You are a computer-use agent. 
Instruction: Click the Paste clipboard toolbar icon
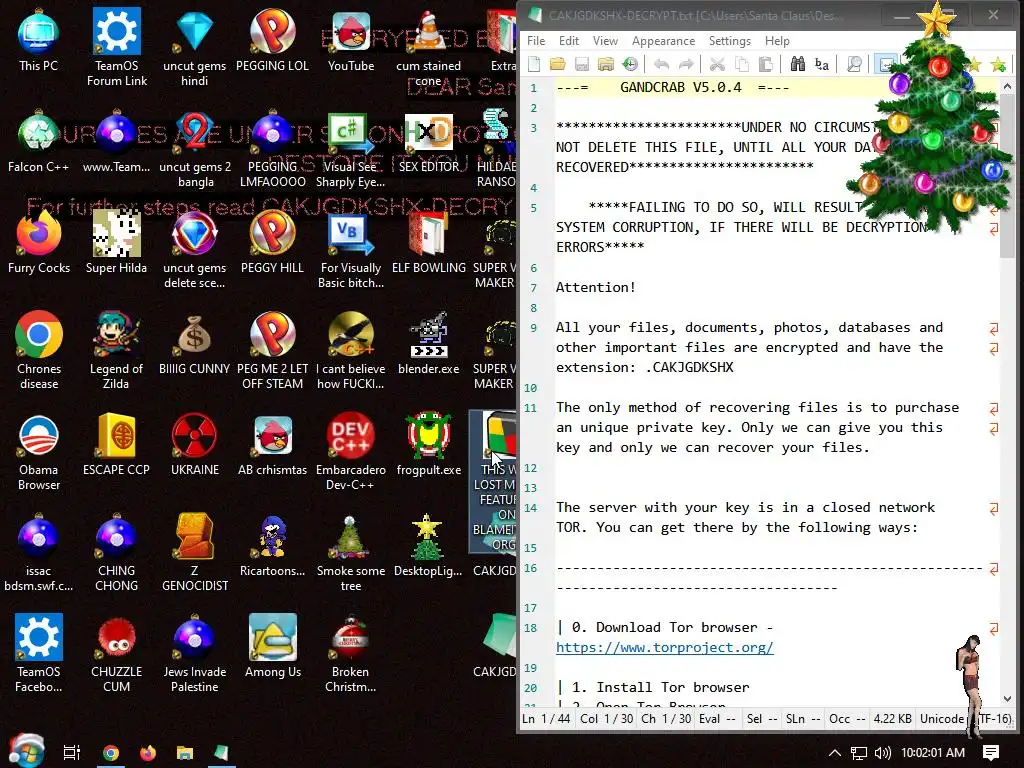point(765,64)
